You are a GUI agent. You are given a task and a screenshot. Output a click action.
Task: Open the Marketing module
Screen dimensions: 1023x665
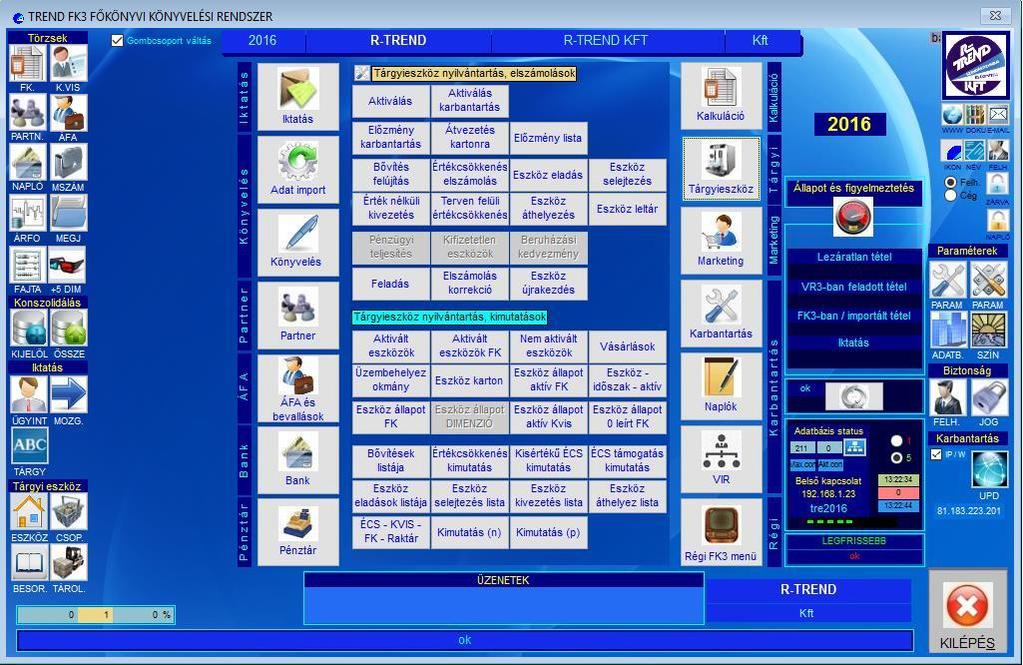(721, 241)
